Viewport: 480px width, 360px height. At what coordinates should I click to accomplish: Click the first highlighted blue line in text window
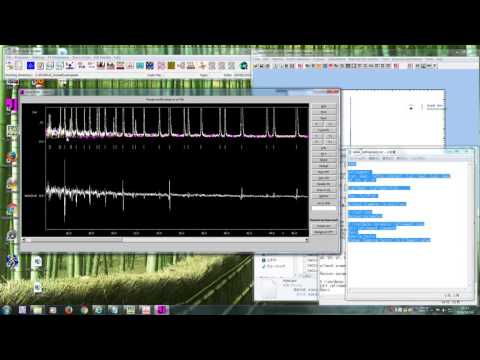point(352,164)
